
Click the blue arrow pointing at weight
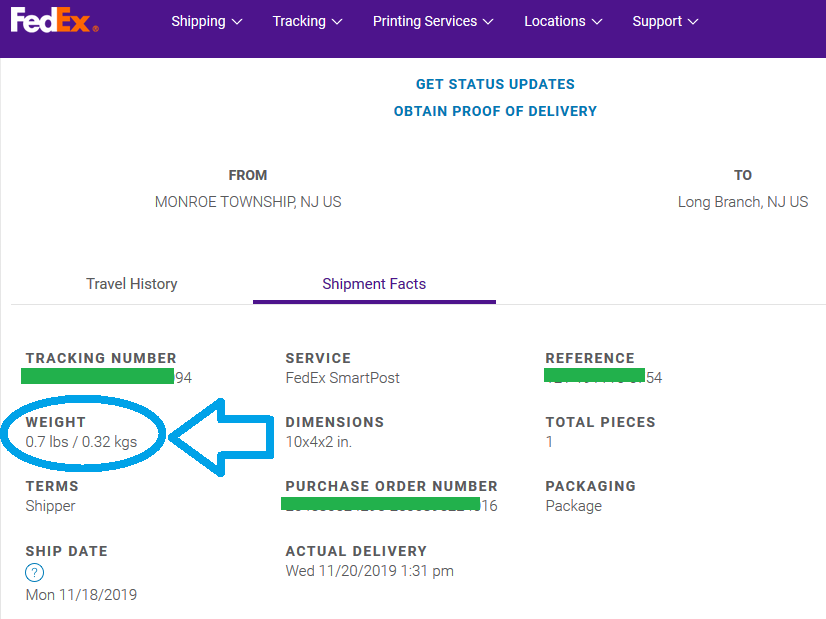point(223,436)
